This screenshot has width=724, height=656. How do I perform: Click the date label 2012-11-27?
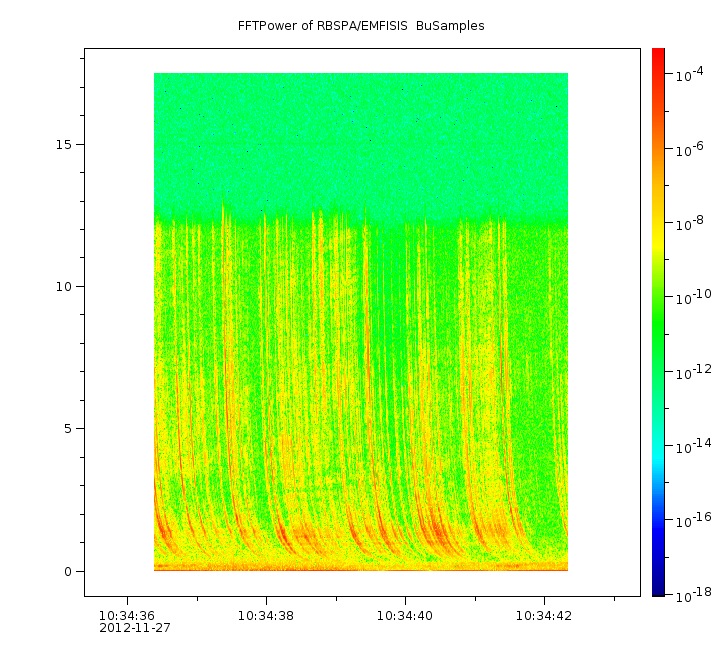pyautogui.click(x=135, y=628)
